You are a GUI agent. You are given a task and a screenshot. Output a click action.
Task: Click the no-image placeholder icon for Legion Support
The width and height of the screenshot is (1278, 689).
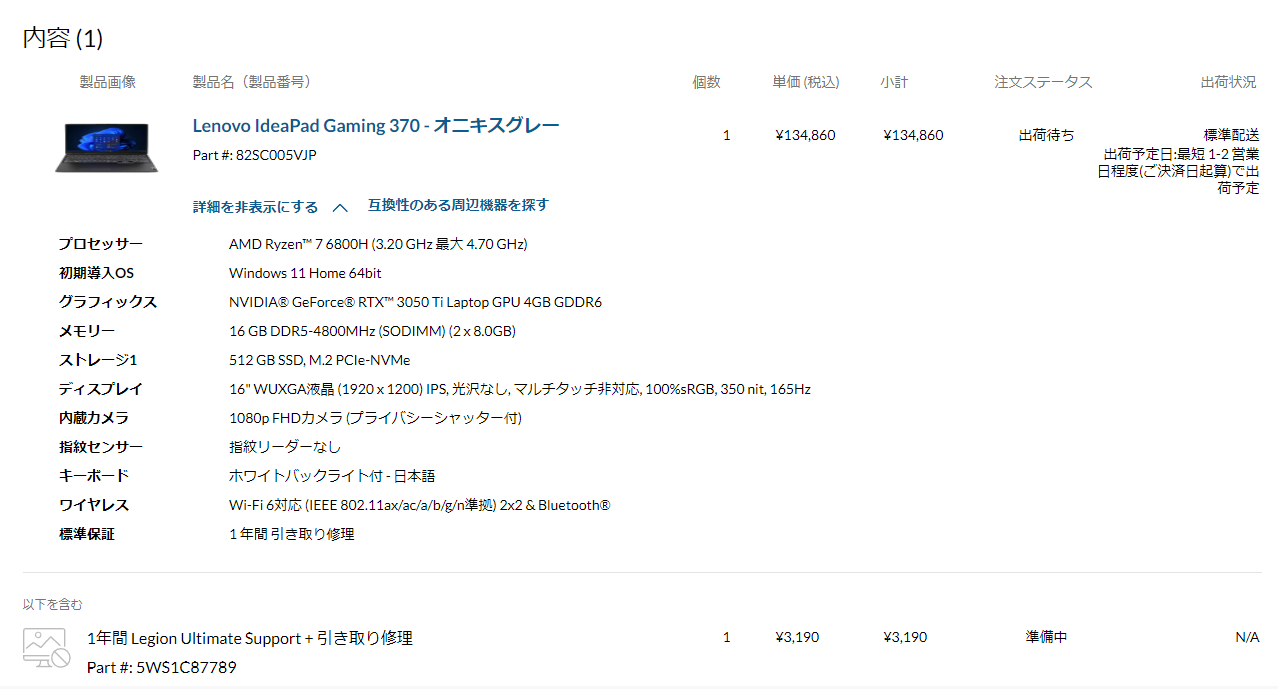click(46, 649)
